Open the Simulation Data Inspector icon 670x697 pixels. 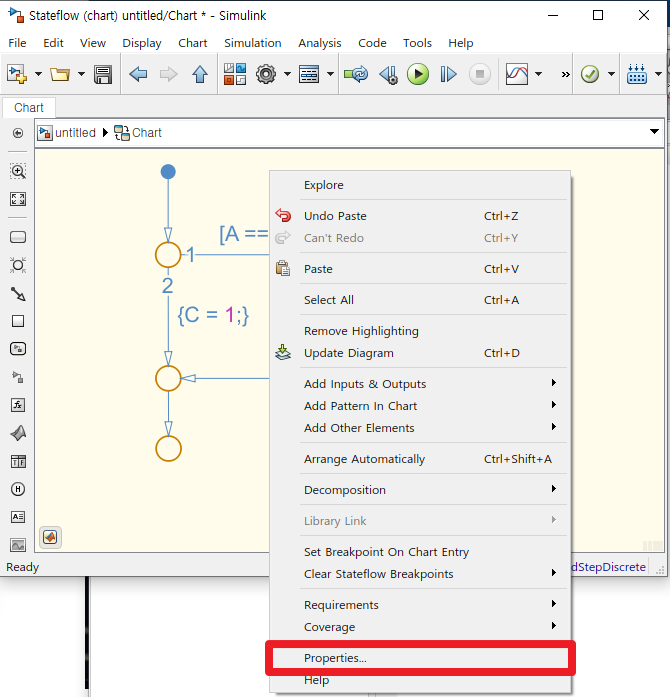click(517, 74)
